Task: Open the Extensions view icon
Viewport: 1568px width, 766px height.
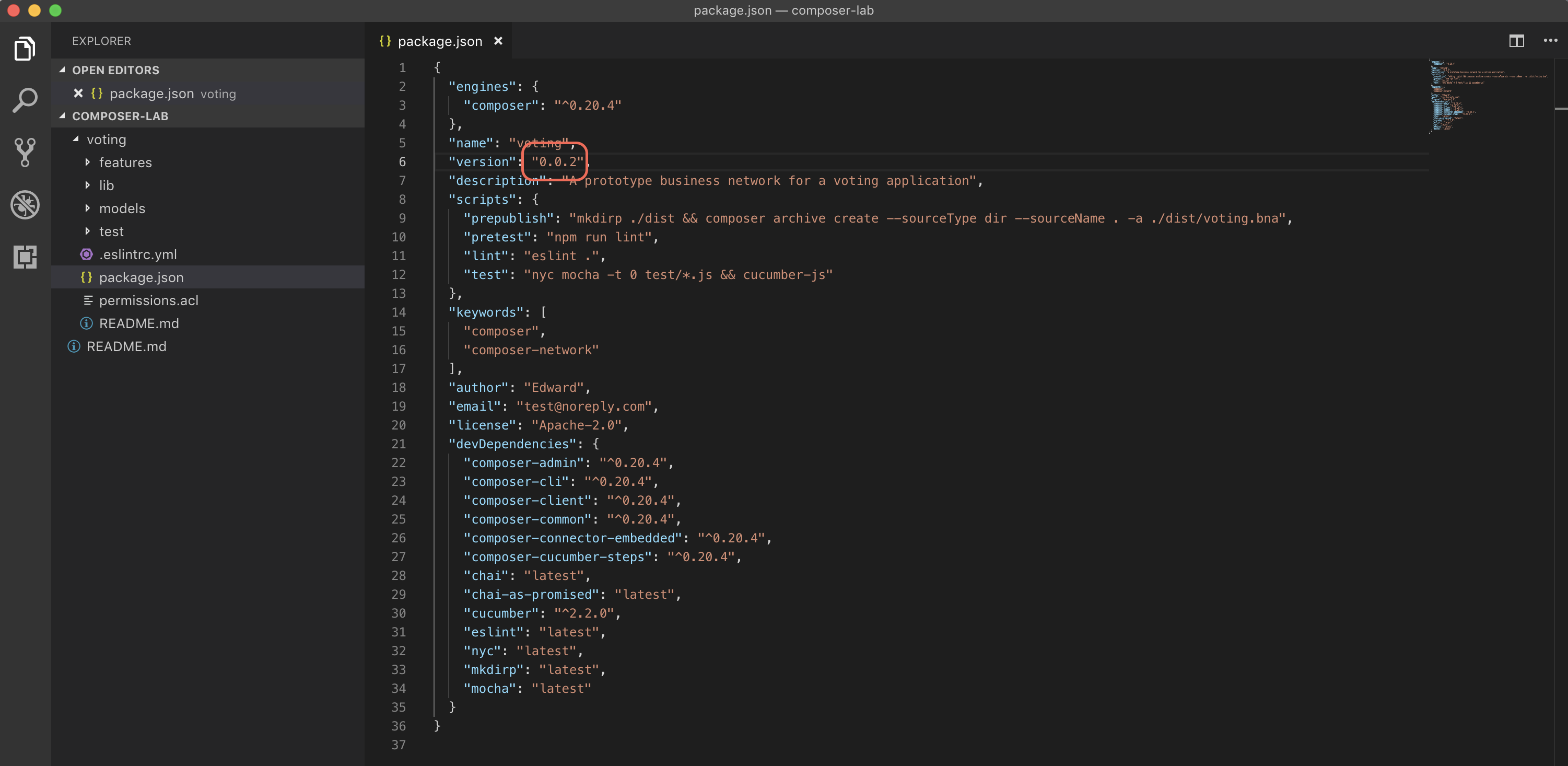Action: 25,257
